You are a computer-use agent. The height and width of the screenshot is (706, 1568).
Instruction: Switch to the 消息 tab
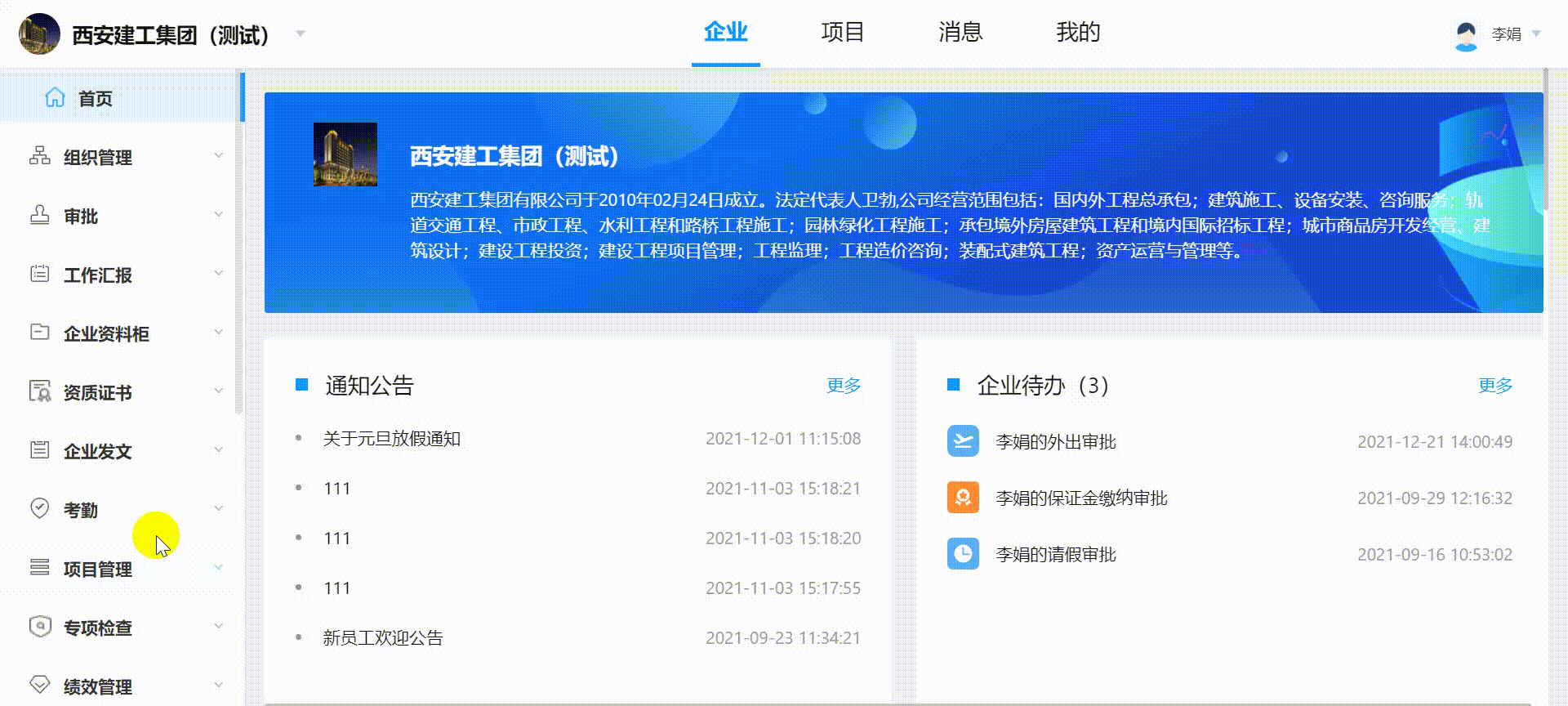(960, 33)
